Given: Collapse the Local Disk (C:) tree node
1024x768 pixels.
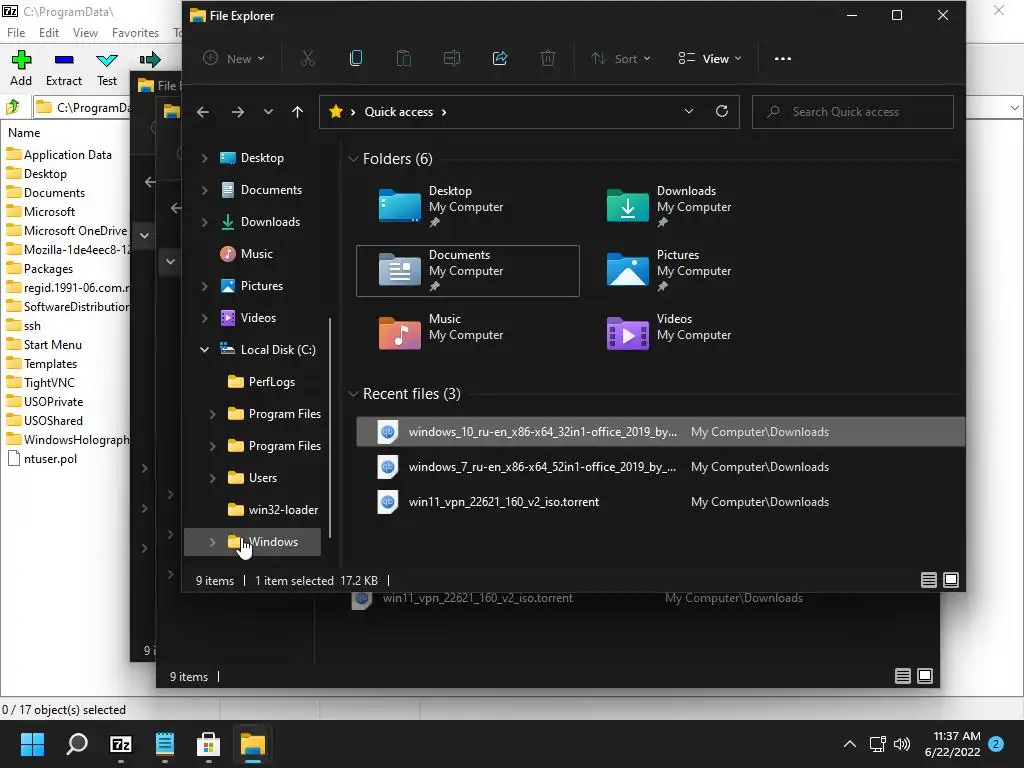Looking at the screenshot, I should pyautogui.click(x=204, y=350).
